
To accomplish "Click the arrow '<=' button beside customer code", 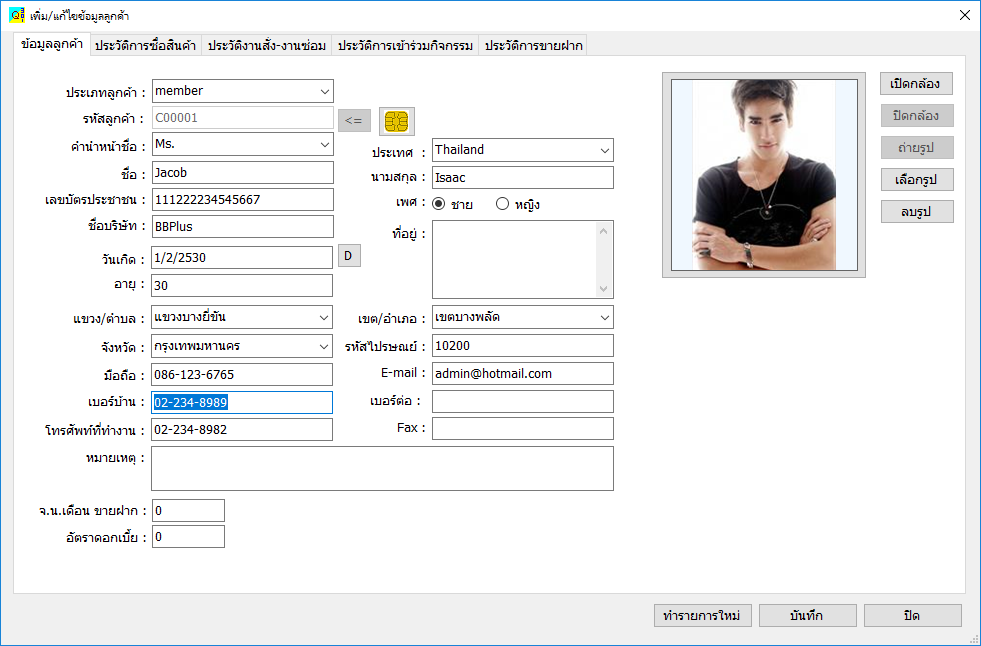I will (x=354, y=120).
